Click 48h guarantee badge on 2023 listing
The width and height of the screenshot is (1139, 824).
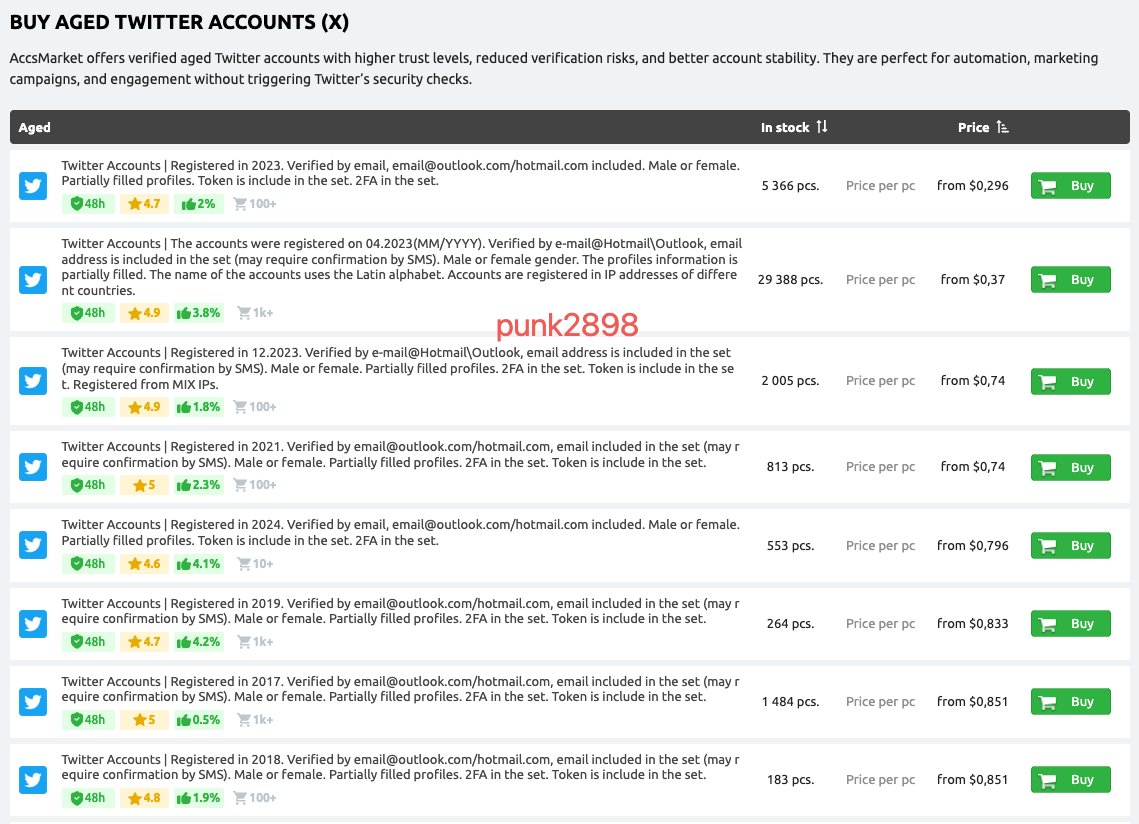(88, 204)
